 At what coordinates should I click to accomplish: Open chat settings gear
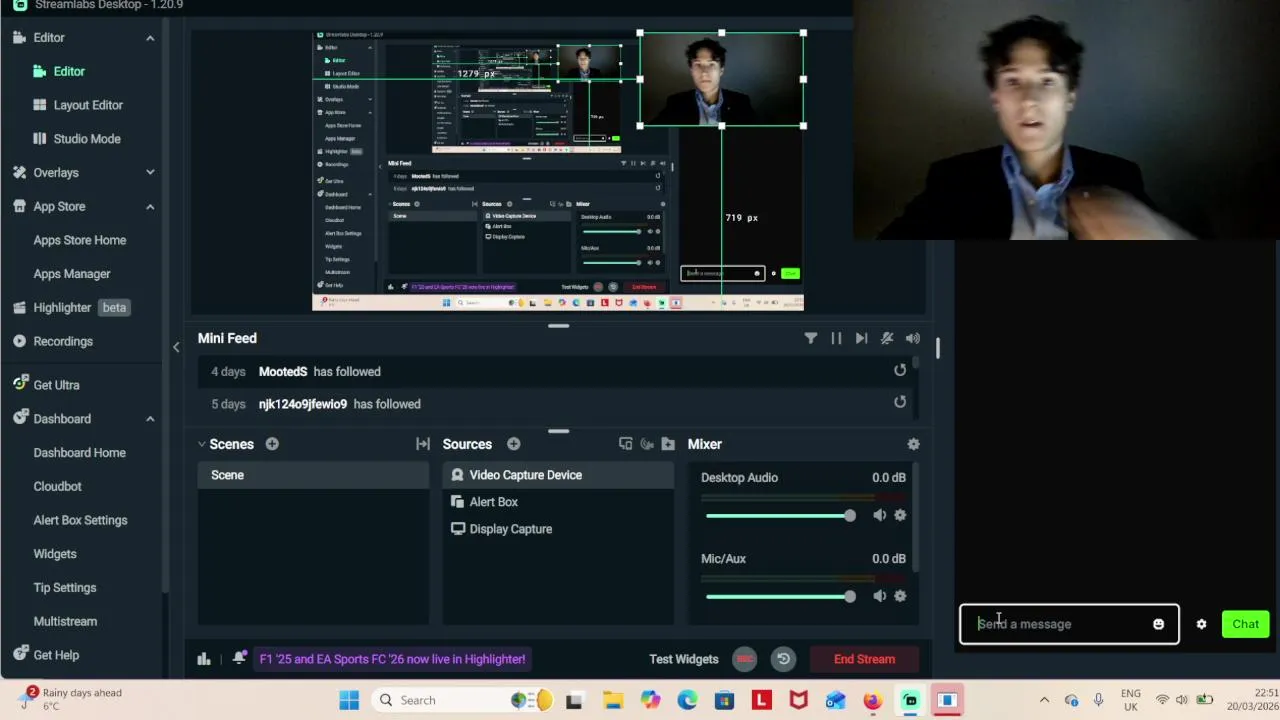click(1201, 624)
